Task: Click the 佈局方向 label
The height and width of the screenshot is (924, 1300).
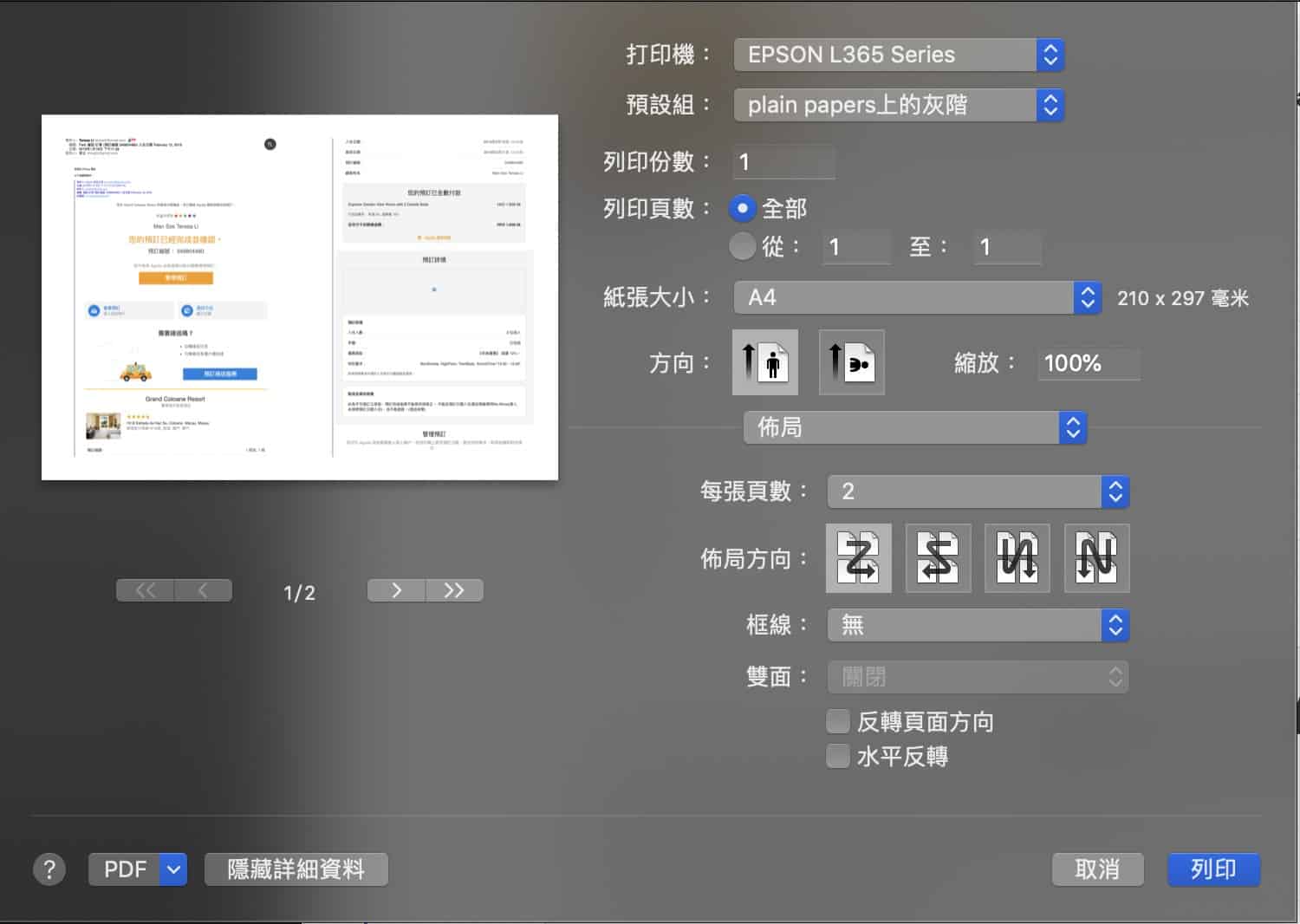Action: click(x=754, y=559)
